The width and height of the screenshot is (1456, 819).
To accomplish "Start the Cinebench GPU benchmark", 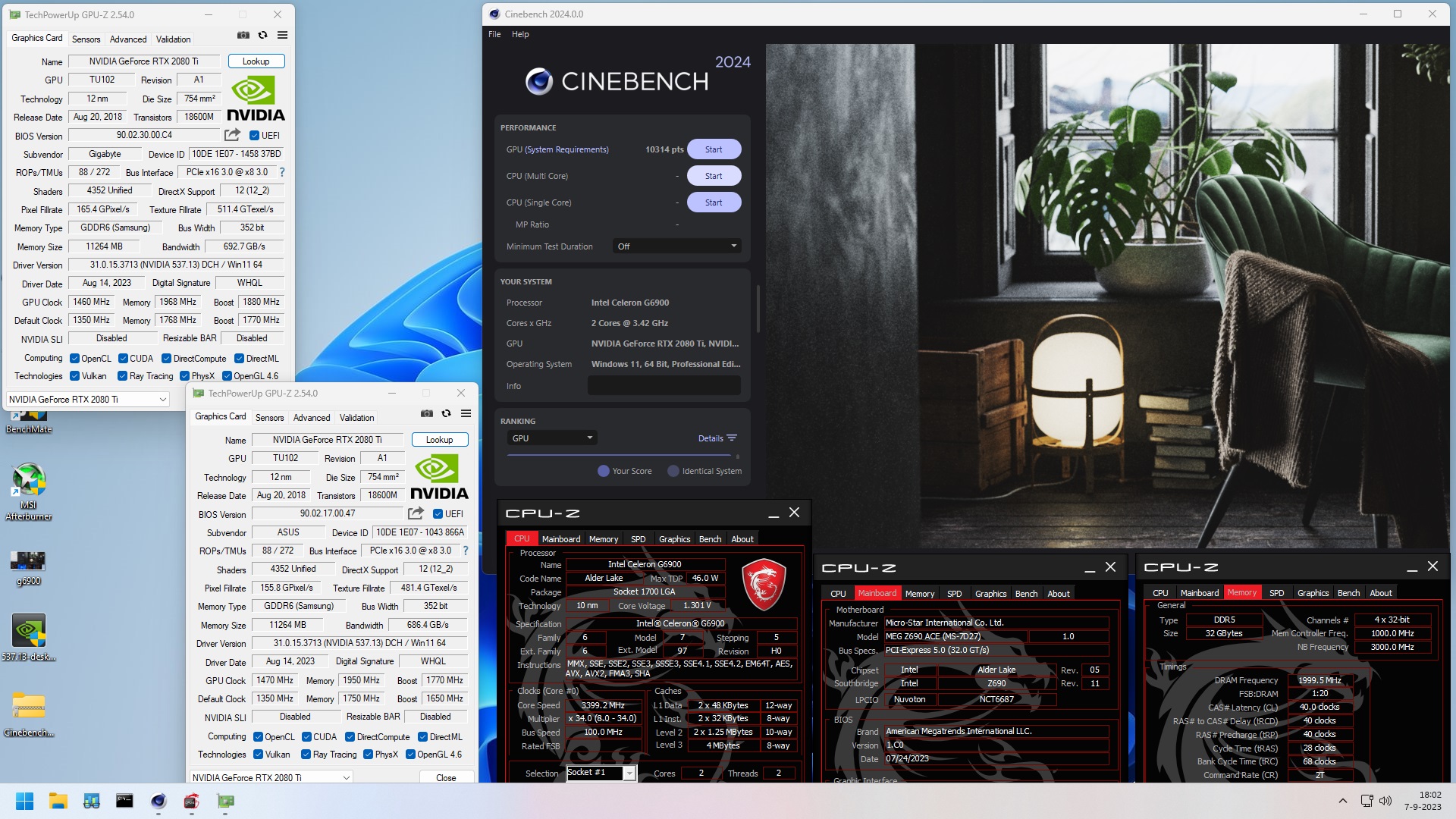I will point(714,149).
